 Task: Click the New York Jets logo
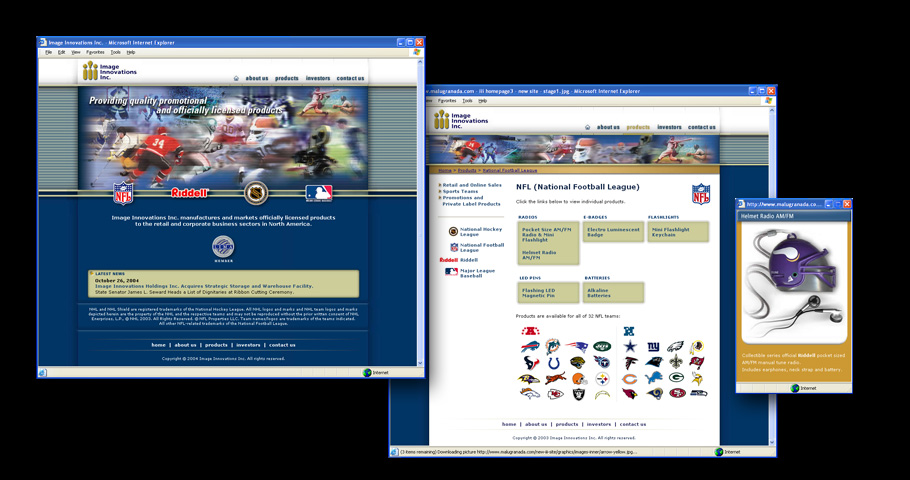pos(602,347)
